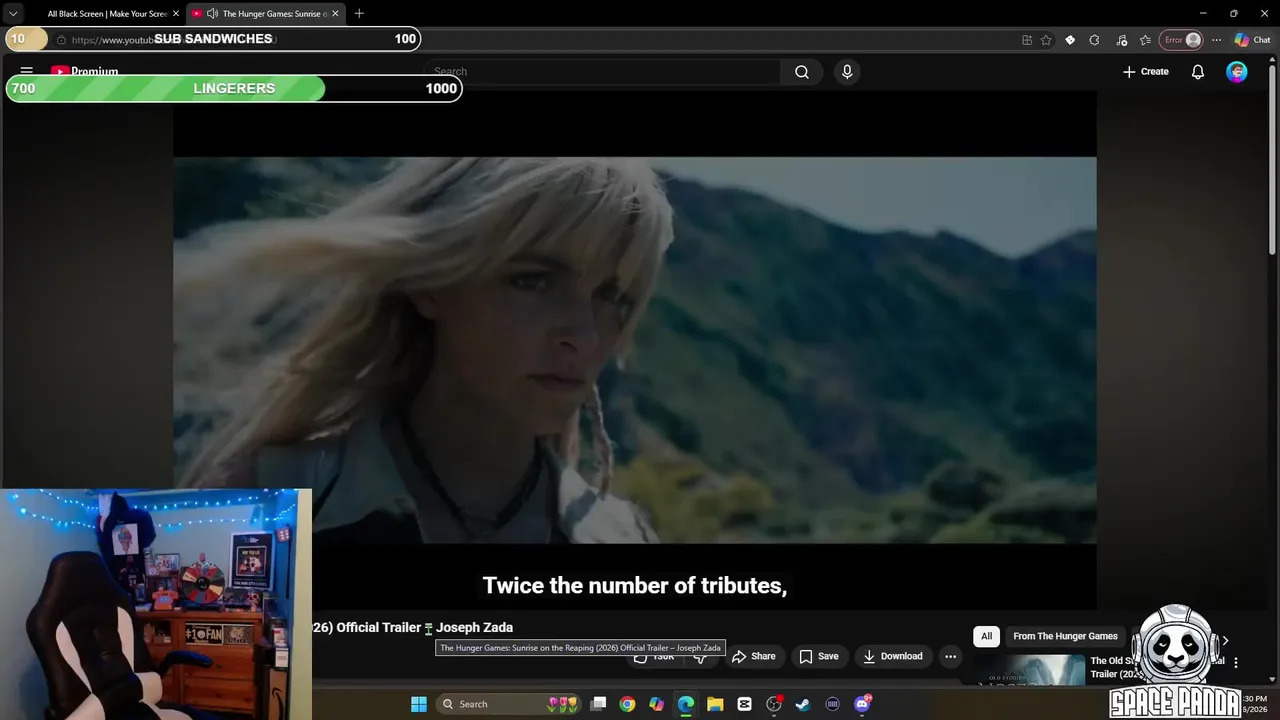Click the video title 'Joseph Zada' text
This screenshot has width=1280, height=720.
click(474, 627)
